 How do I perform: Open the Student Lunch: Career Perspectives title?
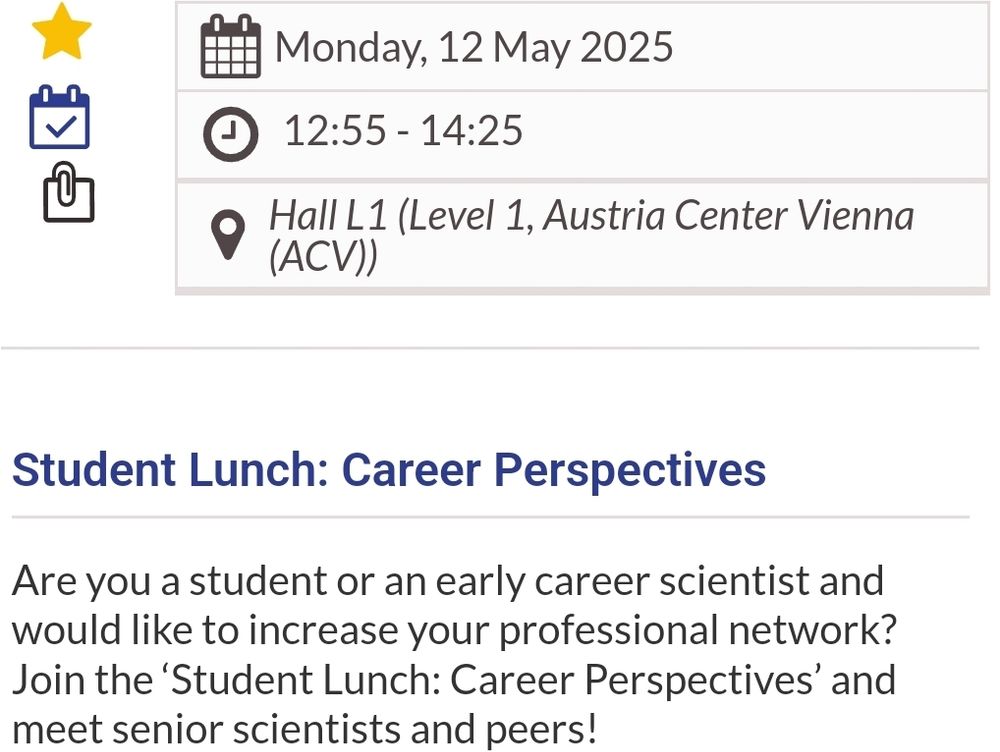point(390,470)
